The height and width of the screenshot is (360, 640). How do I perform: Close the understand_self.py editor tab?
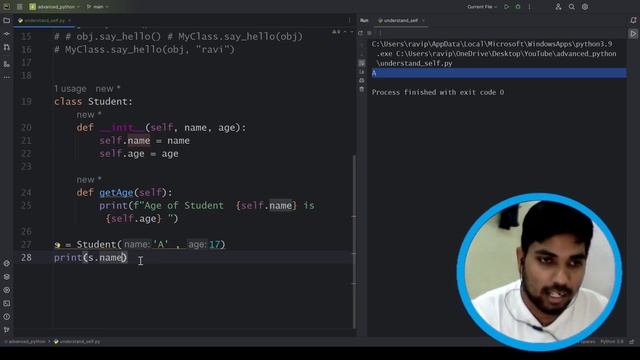click(x=69, y=20)
